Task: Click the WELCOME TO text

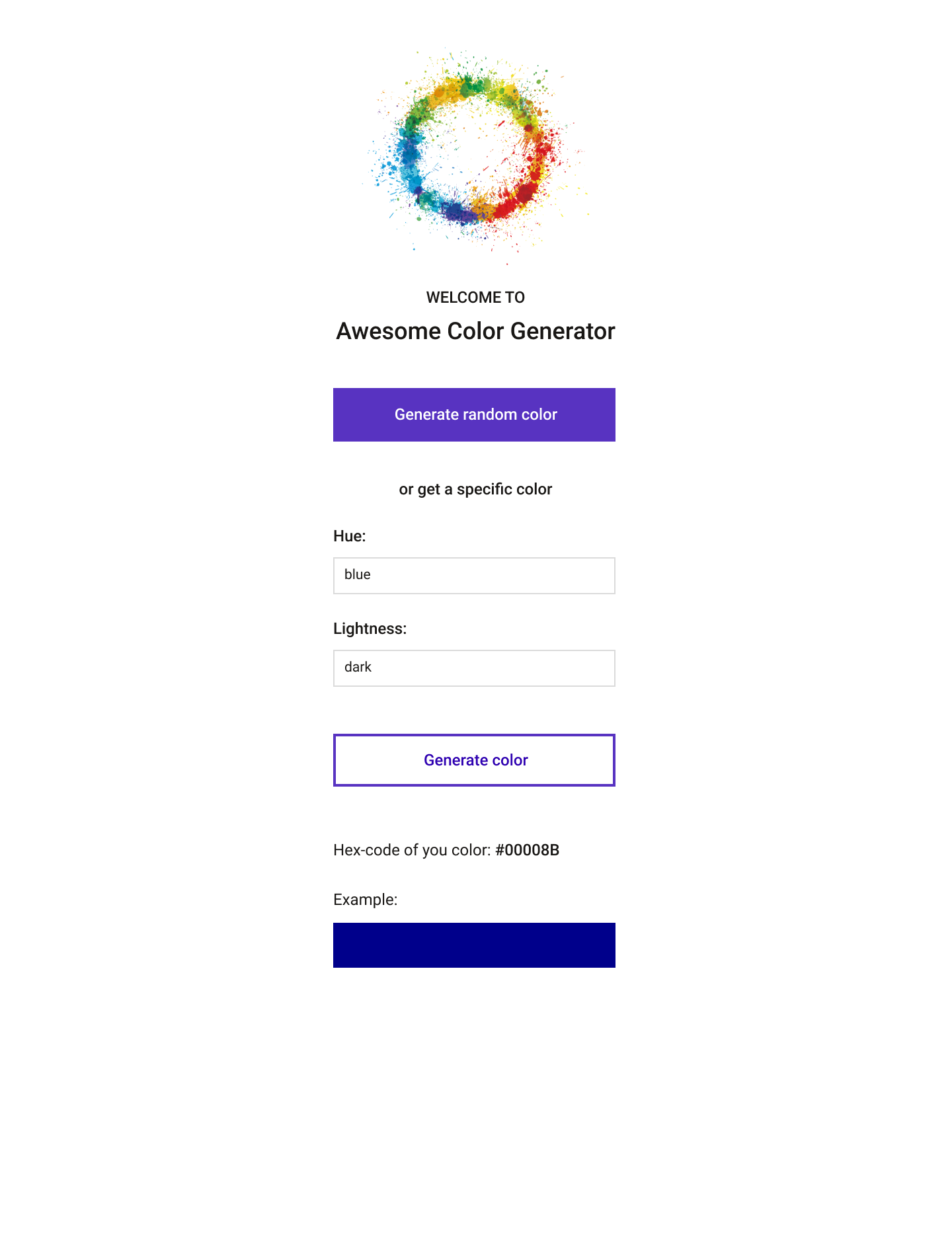Action: 475,297
